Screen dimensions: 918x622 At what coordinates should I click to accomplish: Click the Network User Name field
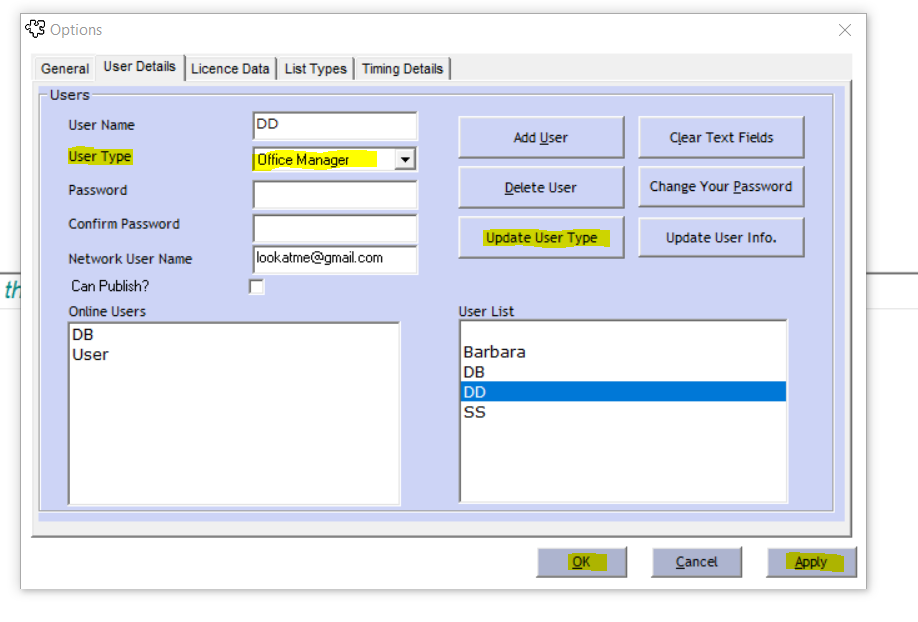335,258
